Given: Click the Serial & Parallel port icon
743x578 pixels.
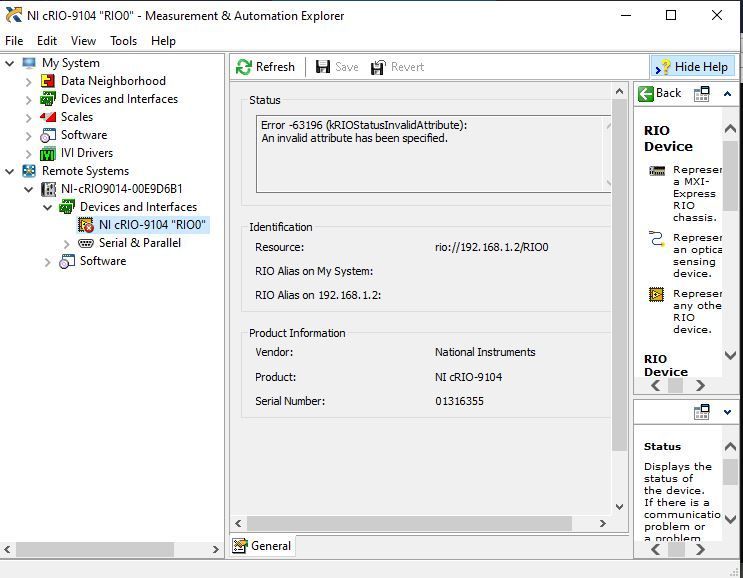Looking at the screenshot, I should coord(86,243).
